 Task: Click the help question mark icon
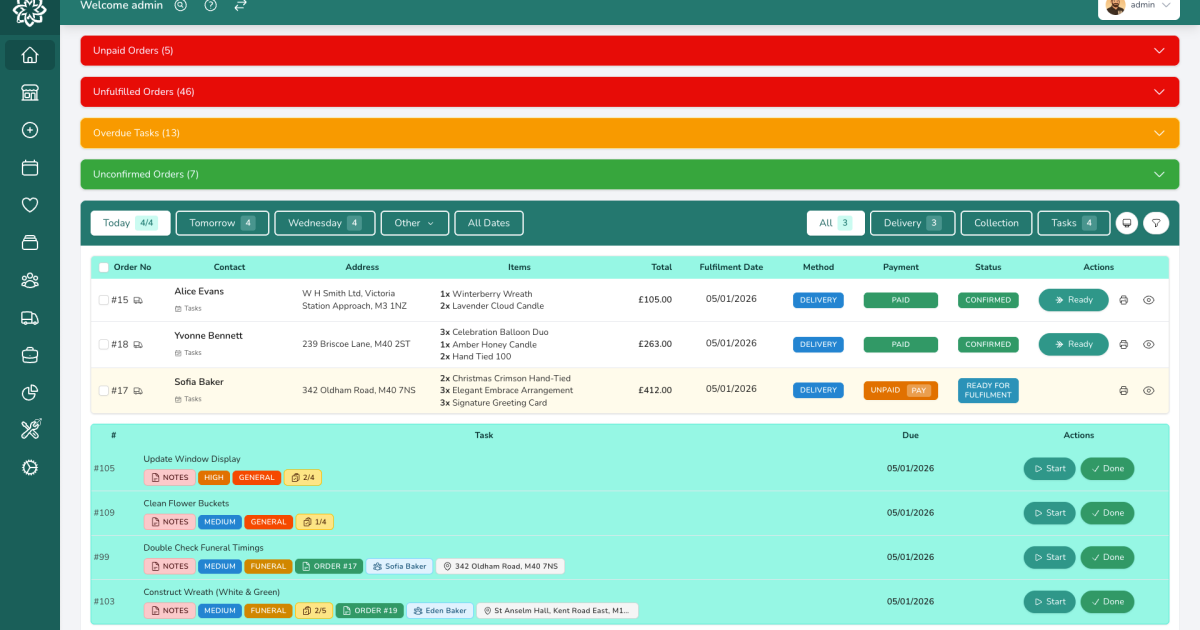click(210, 5)
